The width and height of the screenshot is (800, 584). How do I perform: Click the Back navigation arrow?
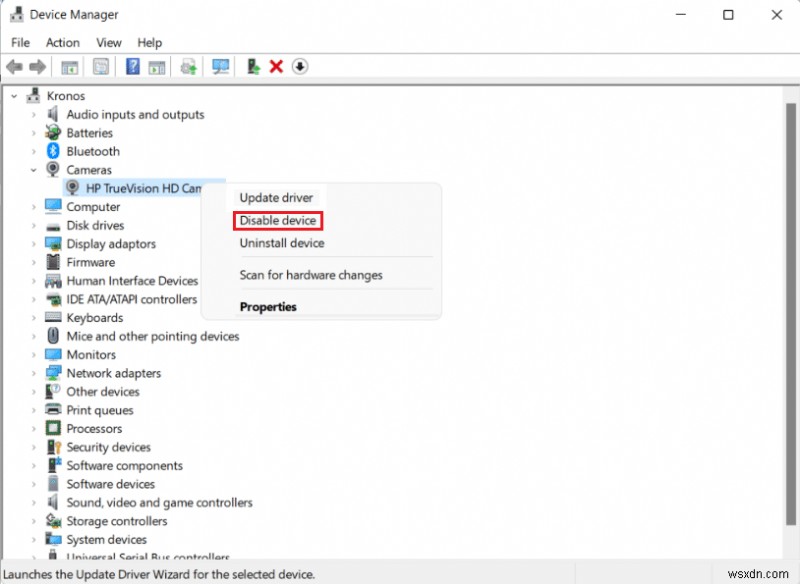click(x=14, y=66)
